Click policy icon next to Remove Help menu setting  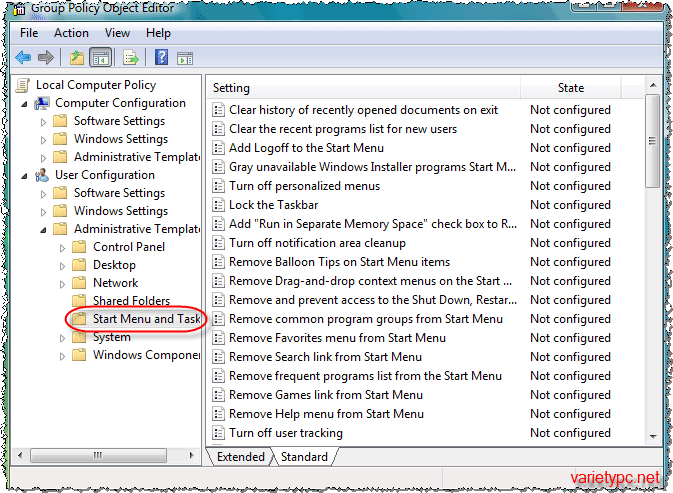tap(218, 414)
